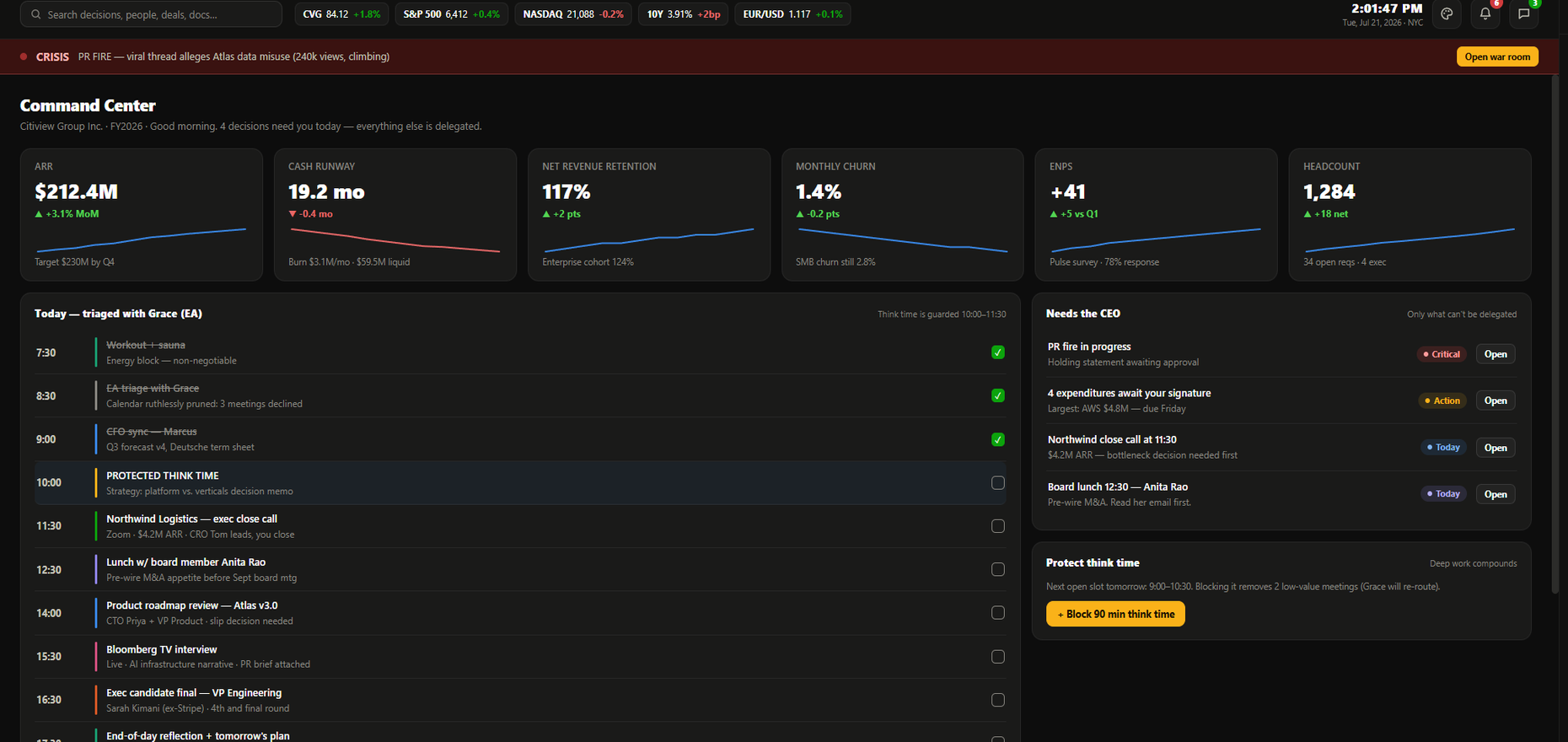Open the Headcount 1,284 card
The width and height of the screenshot is (1568, 742).
(x=1410, y=214)
